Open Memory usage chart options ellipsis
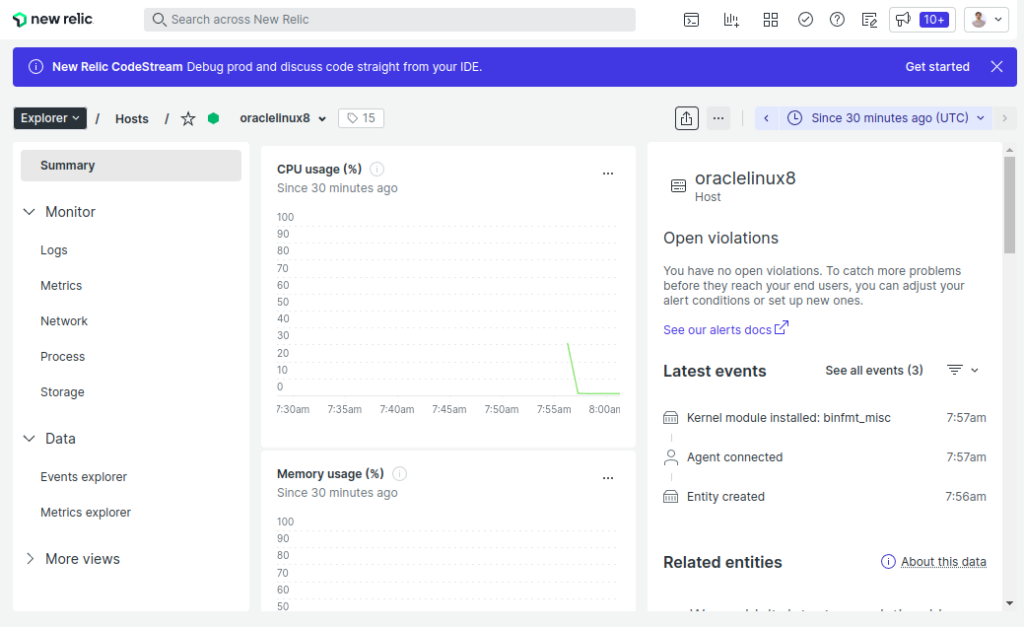The image size is (1024, 627). click(608, 478)
